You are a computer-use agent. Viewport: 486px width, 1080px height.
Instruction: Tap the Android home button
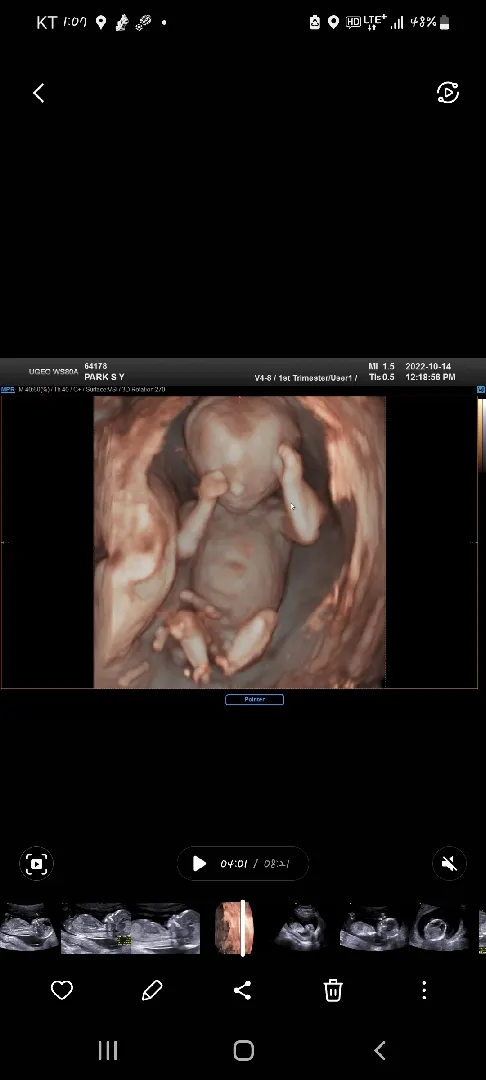tap(244, 1050)
